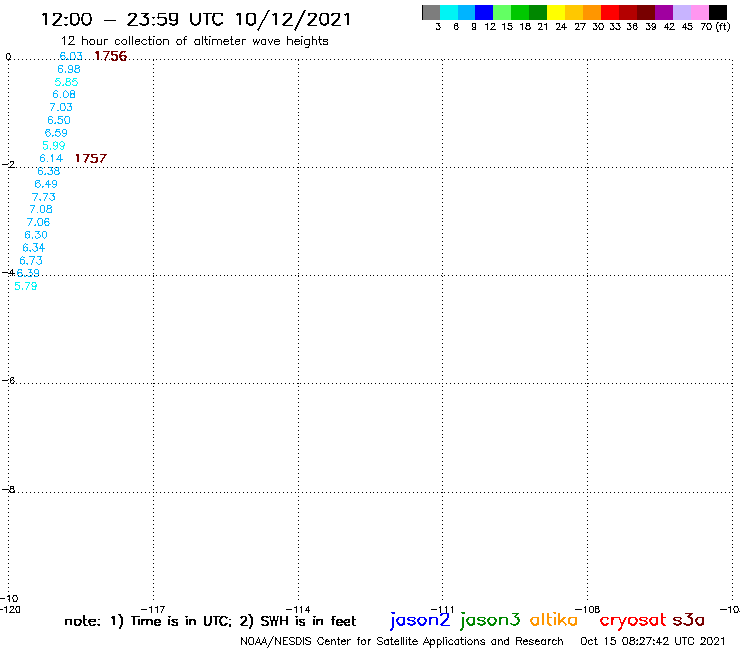Select wave height value 6.98
Image resolution: width=740 pixels, height=650 pixels.
69,69
